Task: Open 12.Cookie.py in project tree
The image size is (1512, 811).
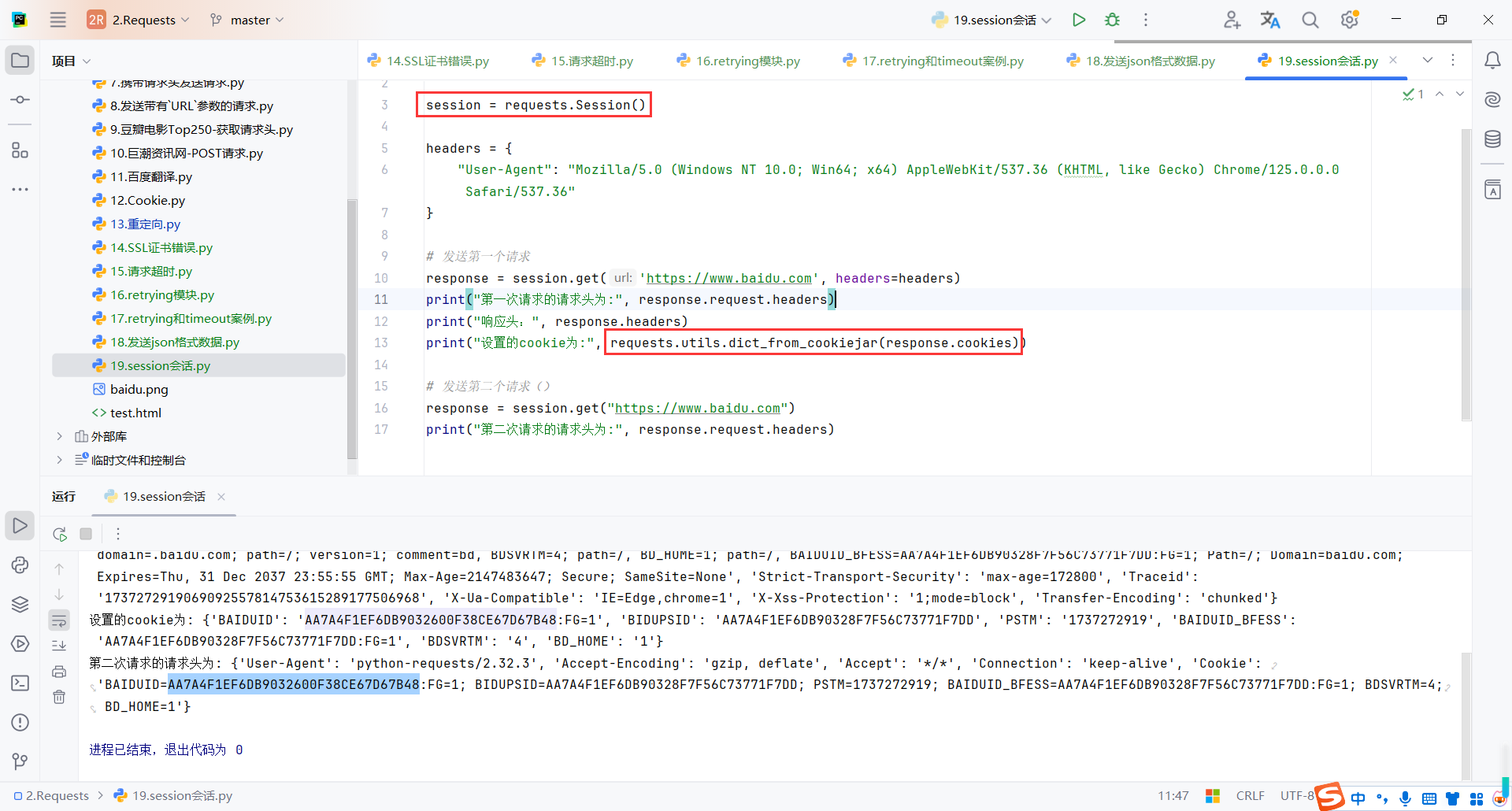Action: [147, 200]
